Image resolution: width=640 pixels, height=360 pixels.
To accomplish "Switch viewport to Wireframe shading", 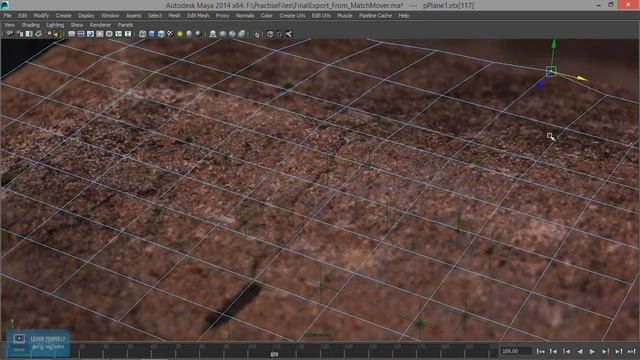I will (x=142, y=34).
